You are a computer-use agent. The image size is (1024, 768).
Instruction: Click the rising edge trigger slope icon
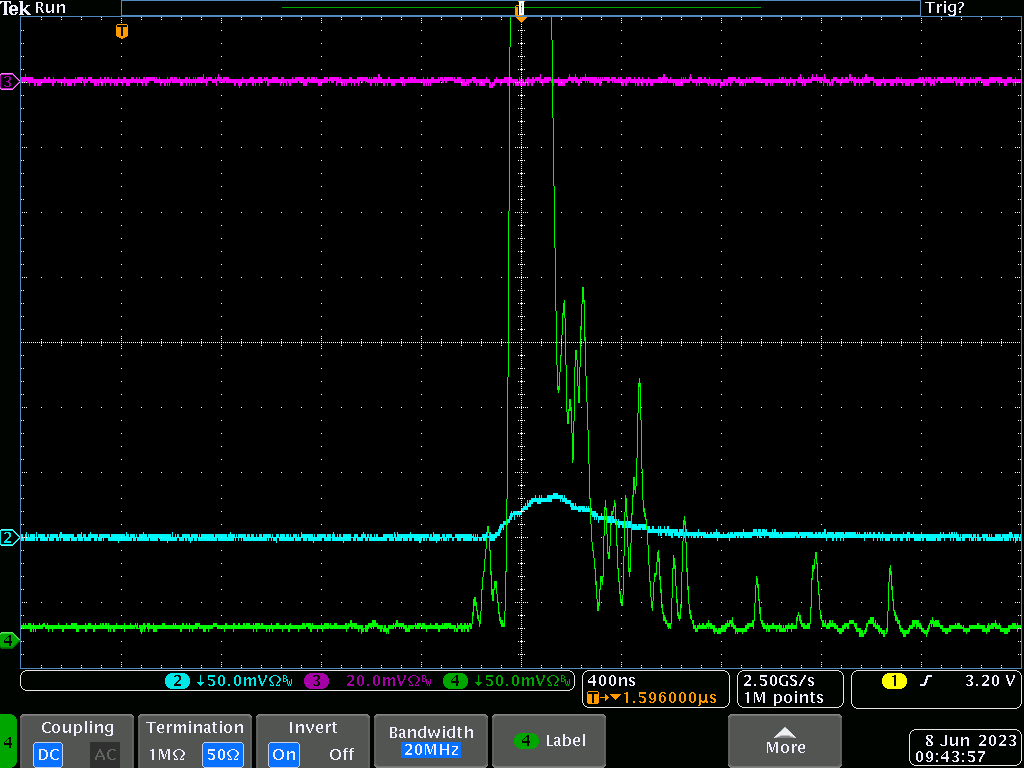926,681
